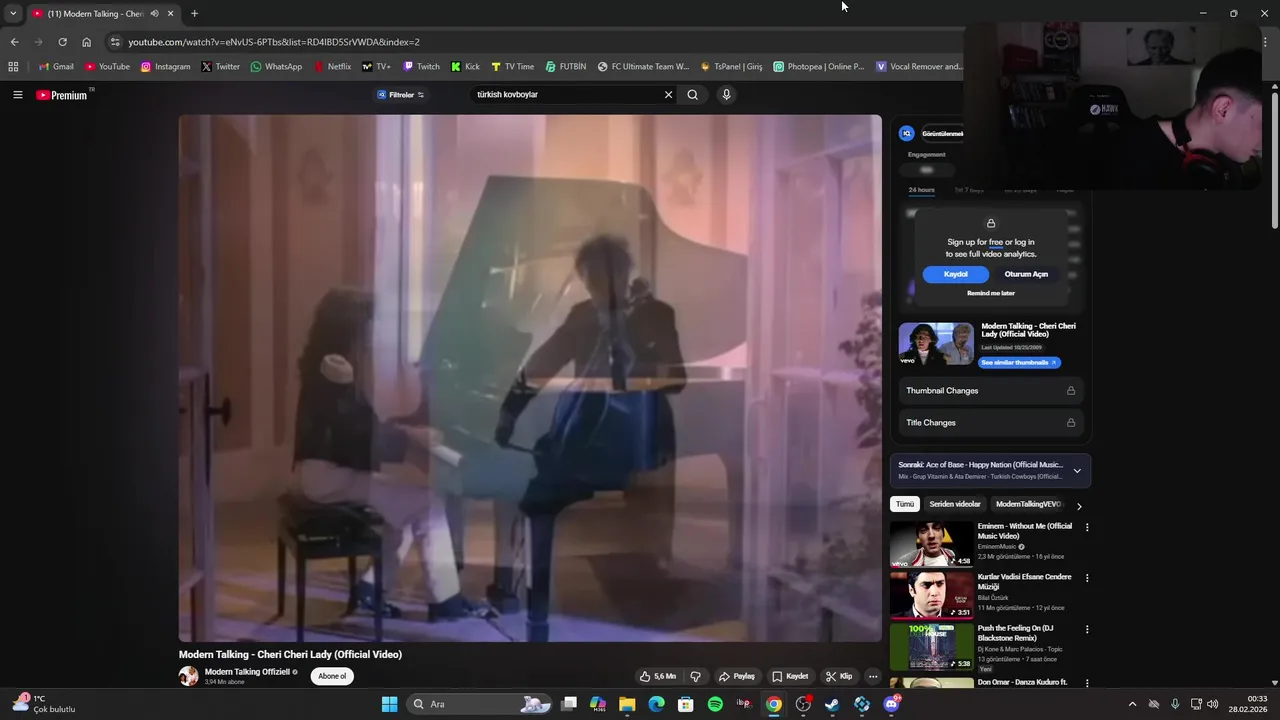1280x720 pixels.
Task: View site information icon in address bar
Action: (x=115, y=42)
